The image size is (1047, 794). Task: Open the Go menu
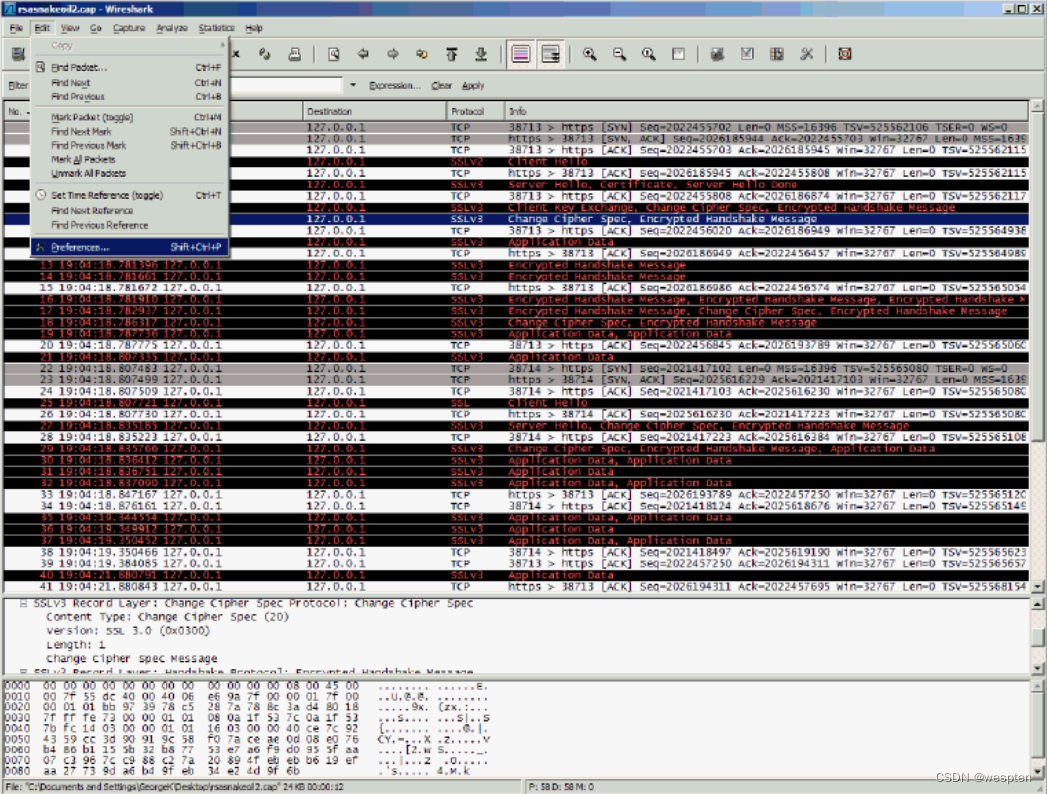(95, 28)
